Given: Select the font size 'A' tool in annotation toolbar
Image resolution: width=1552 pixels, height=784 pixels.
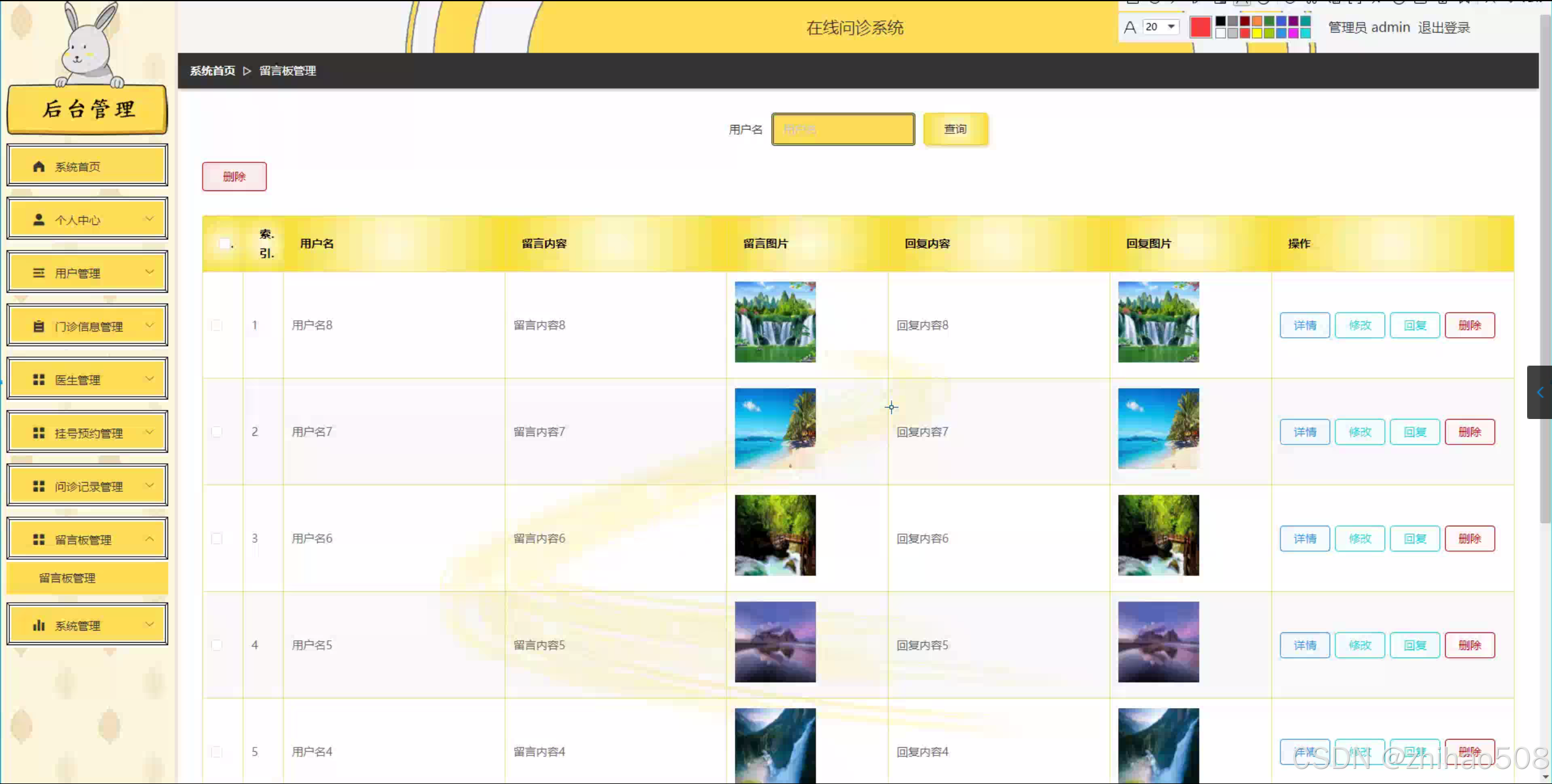Looking at the screenshot, I should point(1129,27).
